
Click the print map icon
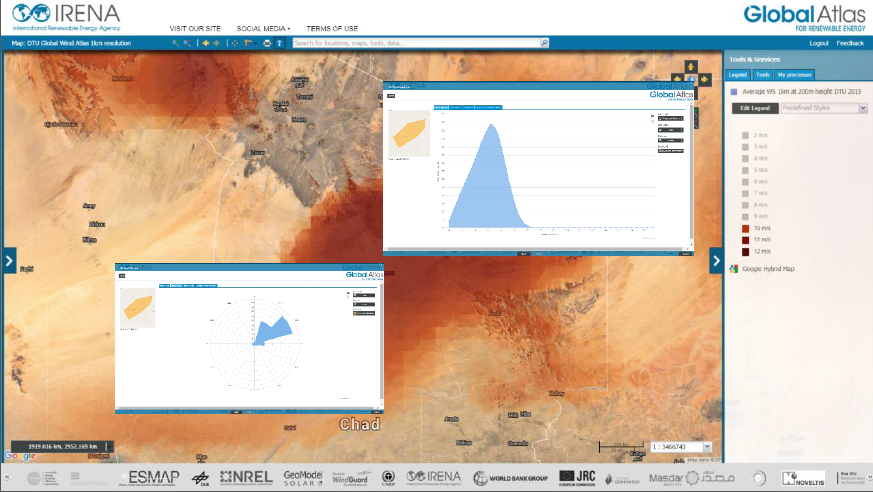(267, 43)
